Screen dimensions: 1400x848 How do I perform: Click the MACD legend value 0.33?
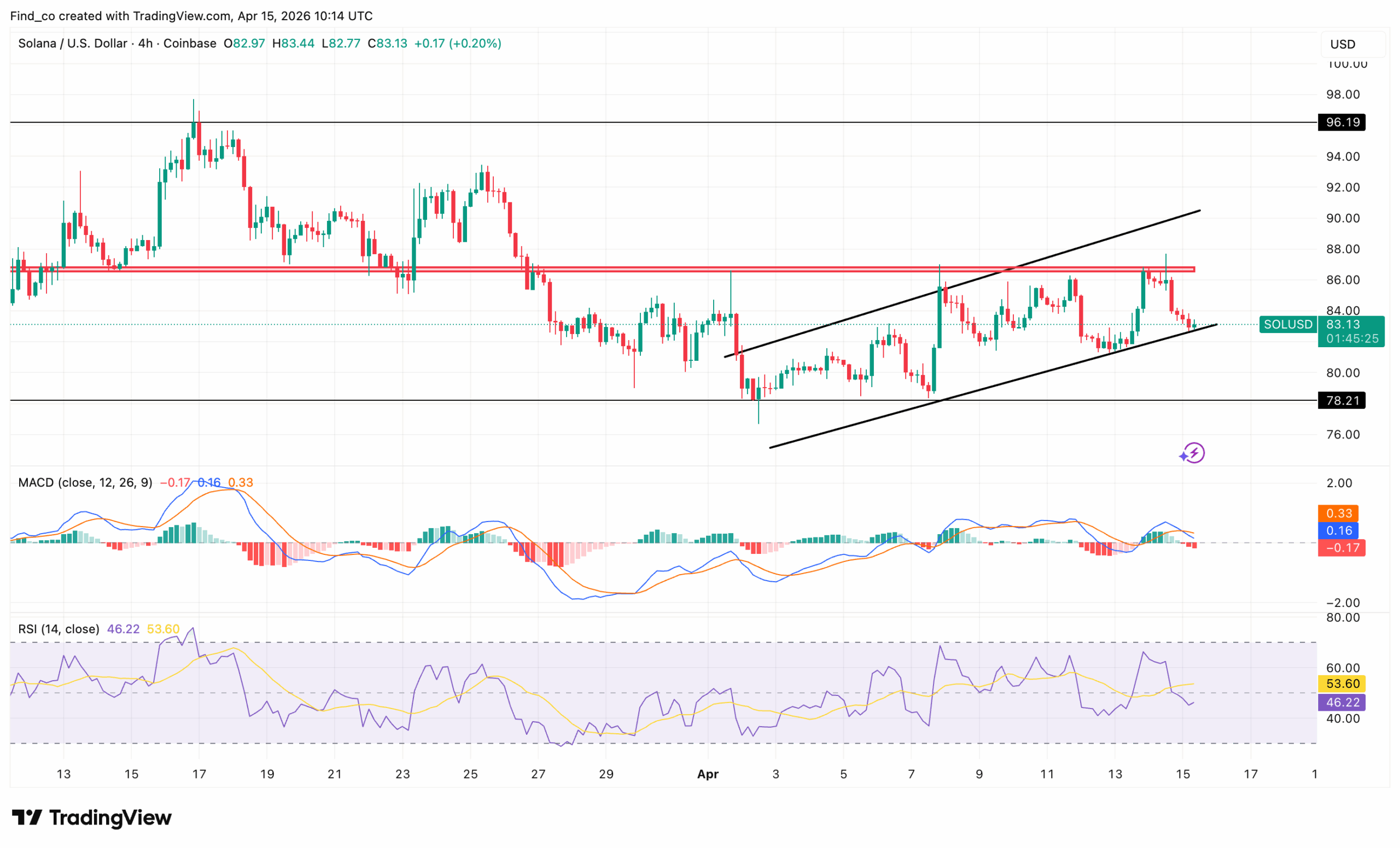(x=240, y=482)
